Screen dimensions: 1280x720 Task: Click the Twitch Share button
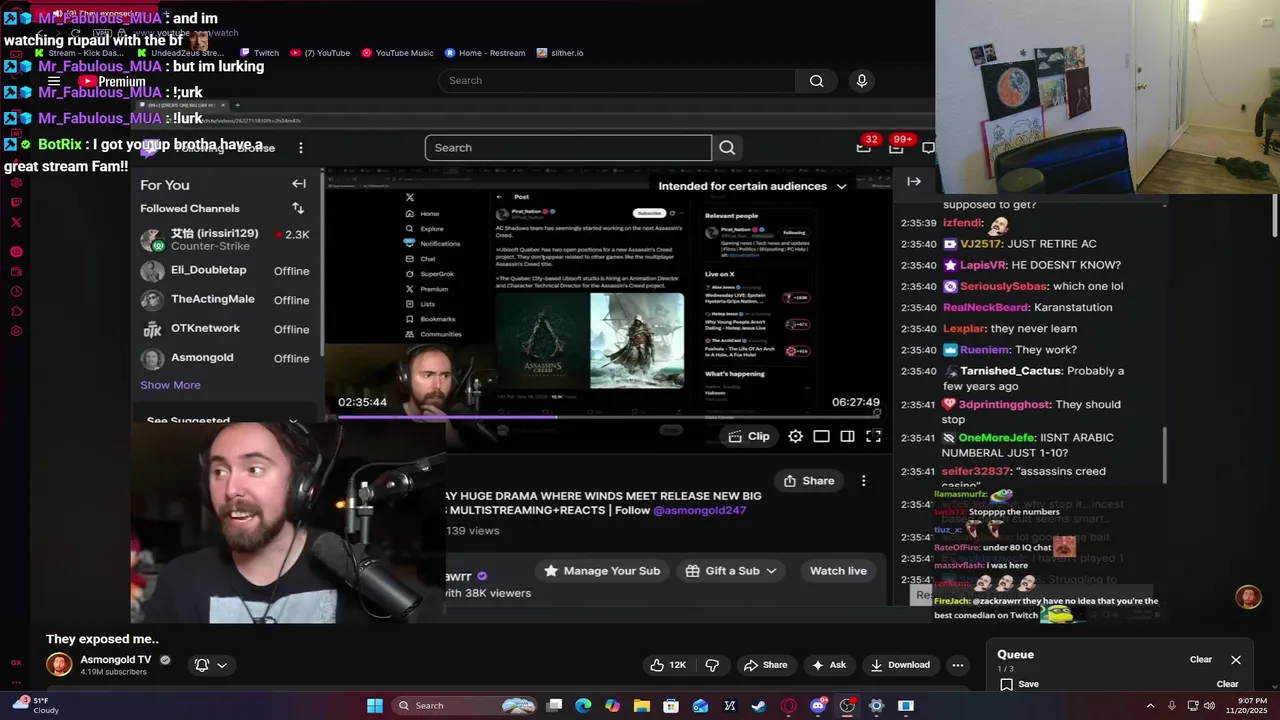809,481
